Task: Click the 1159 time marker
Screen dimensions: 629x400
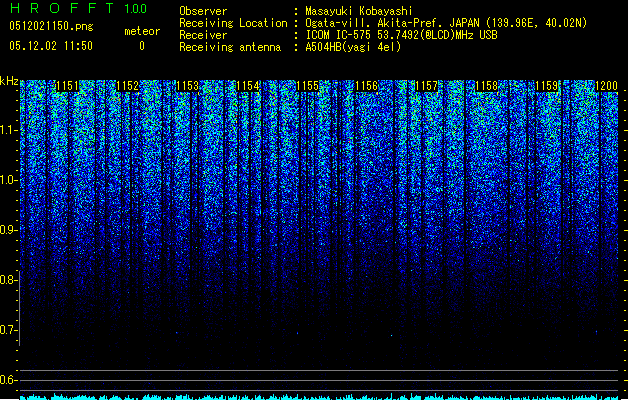Action: coord(546,86)
